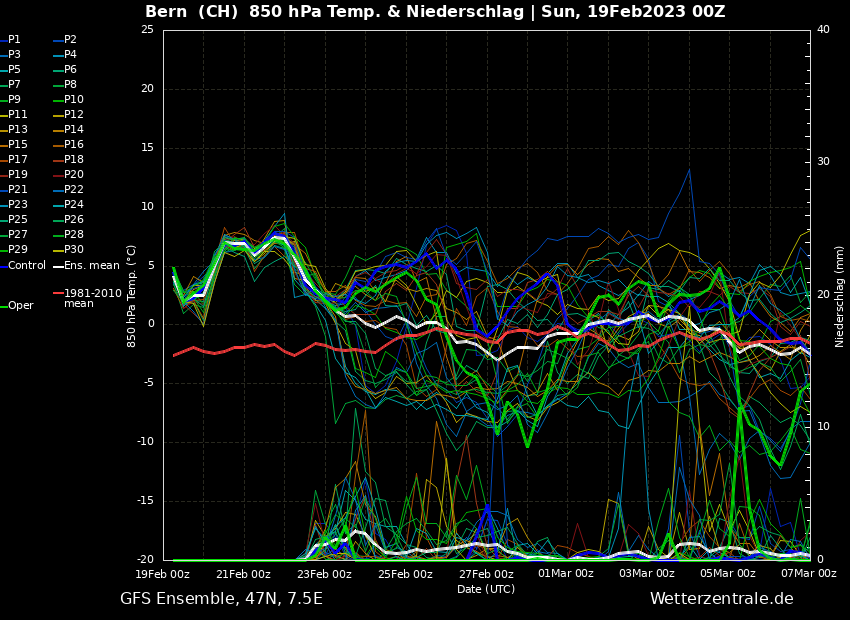Click the P28 legend label
850x620 pixels.
[x=74, y=235]
